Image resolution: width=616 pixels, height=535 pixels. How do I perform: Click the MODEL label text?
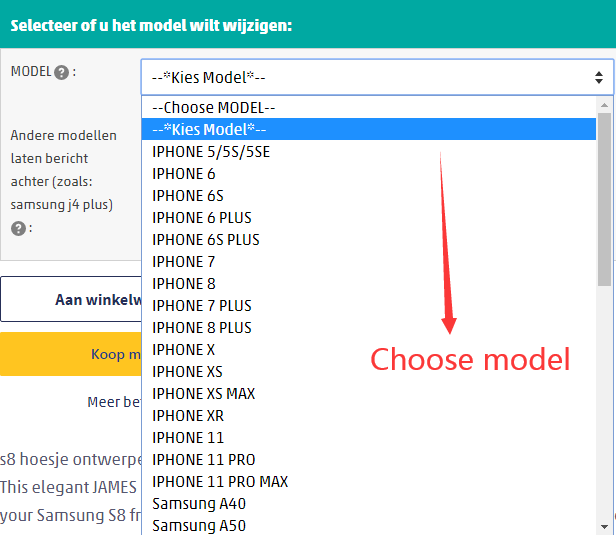(31, 71)
